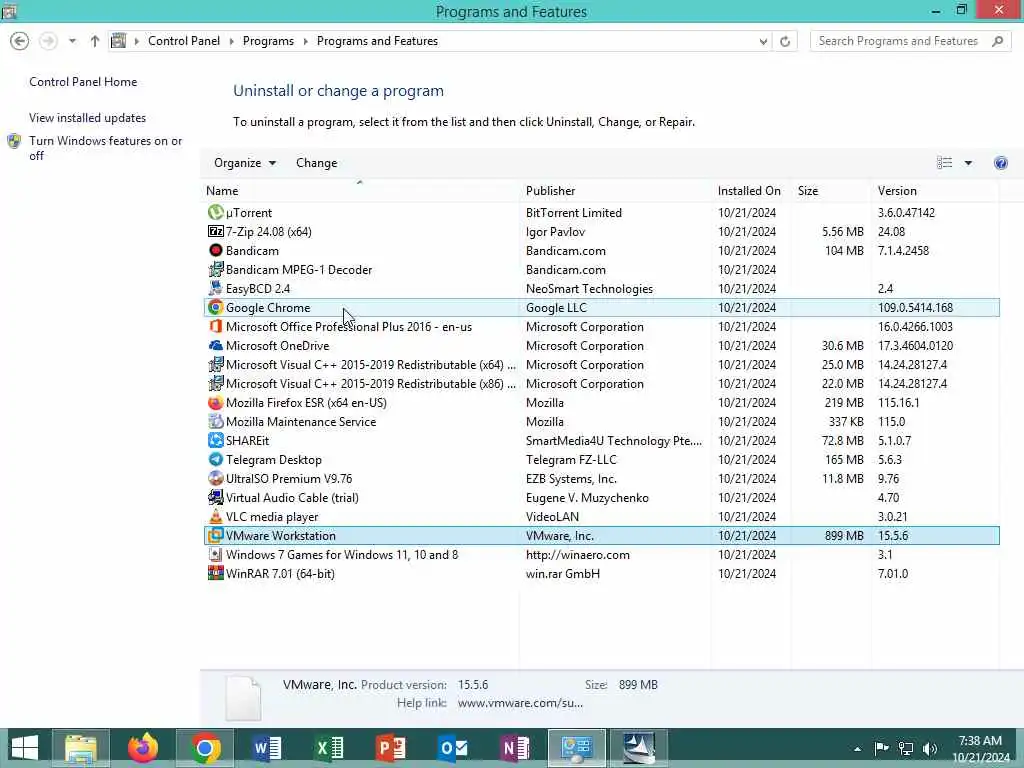Viewport: 1024px width, 768px height.
Task: Open the Organize dropdown menu
Action: click(245, 163)
